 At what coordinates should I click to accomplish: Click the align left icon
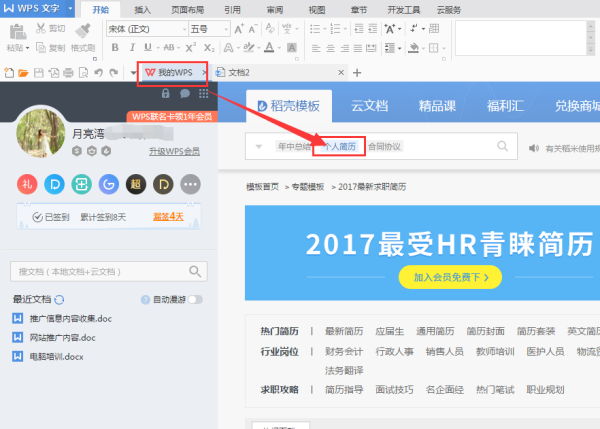pos(316,48)
